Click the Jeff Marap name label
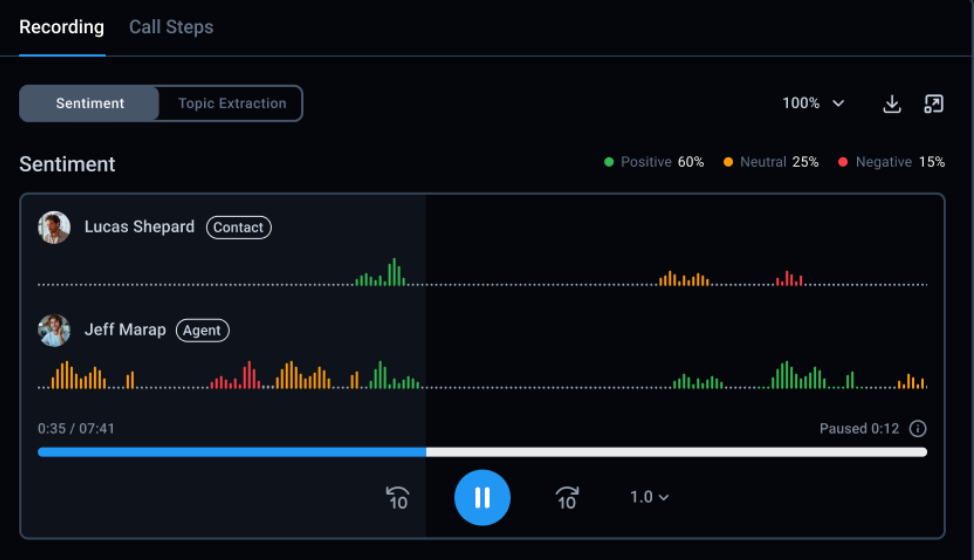Image resolution: width=974 pixels, height=560 pixels. click(x=125, y=330)
